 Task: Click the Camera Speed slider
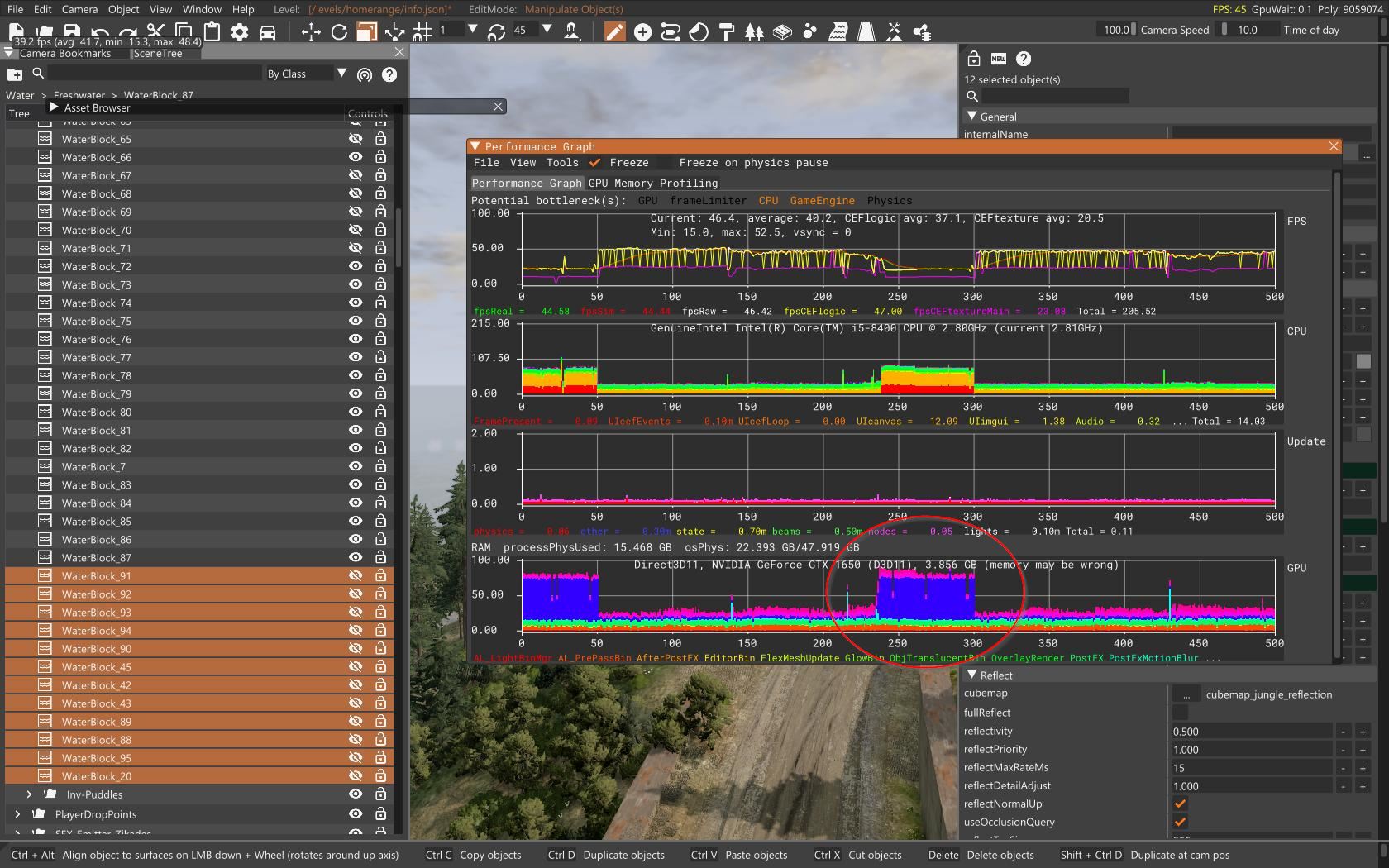pyautogui.click(x=1116, y=30)
